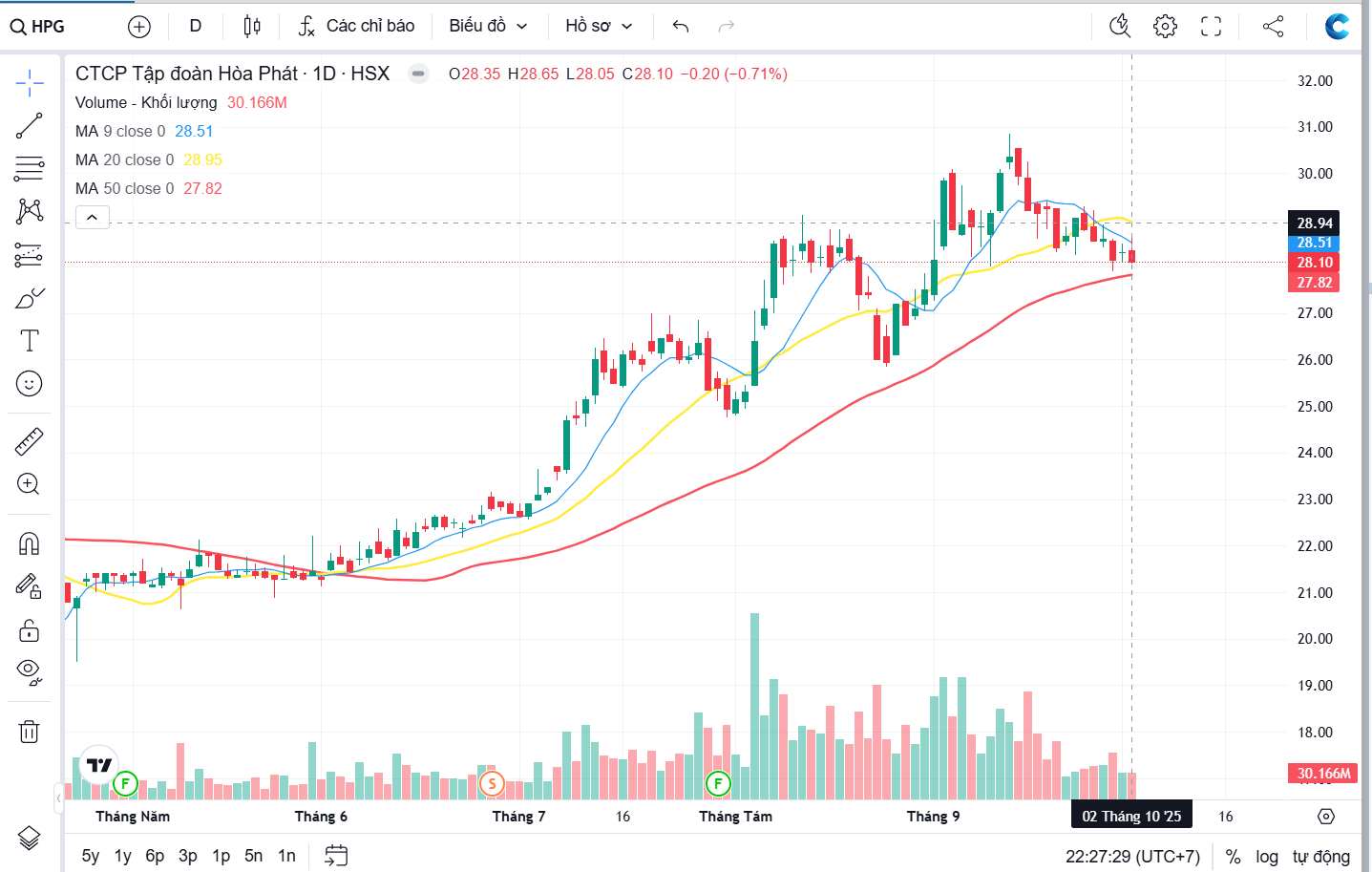This screenshot has height=872, width=1372.
Task: Toggle magnet mode for drawings
Action: click(30, 543)
